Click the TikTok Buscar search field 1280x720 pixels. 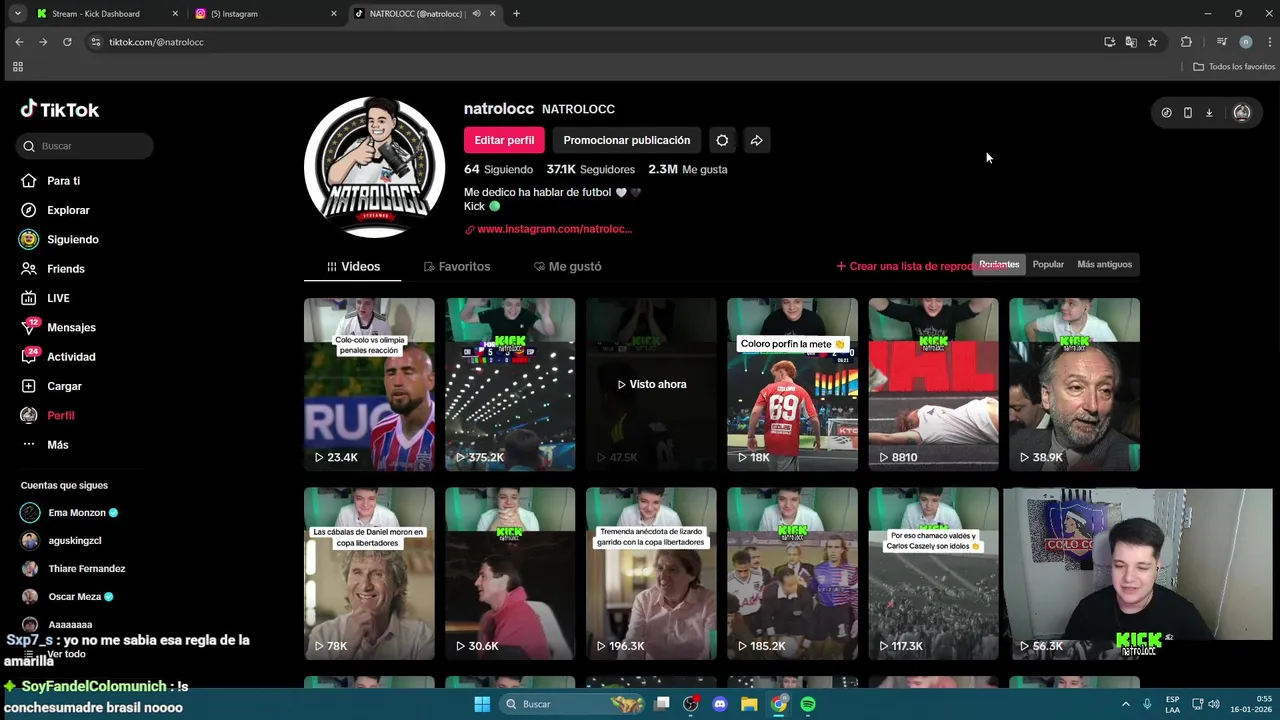[x=86, y=146]
